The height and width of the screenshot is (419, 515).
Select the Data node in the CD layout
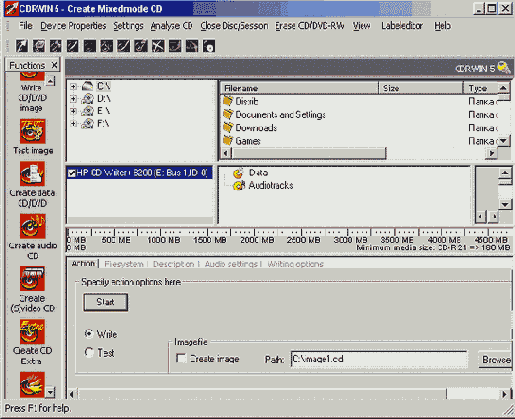pyautogui.click(x=258, y=173)
